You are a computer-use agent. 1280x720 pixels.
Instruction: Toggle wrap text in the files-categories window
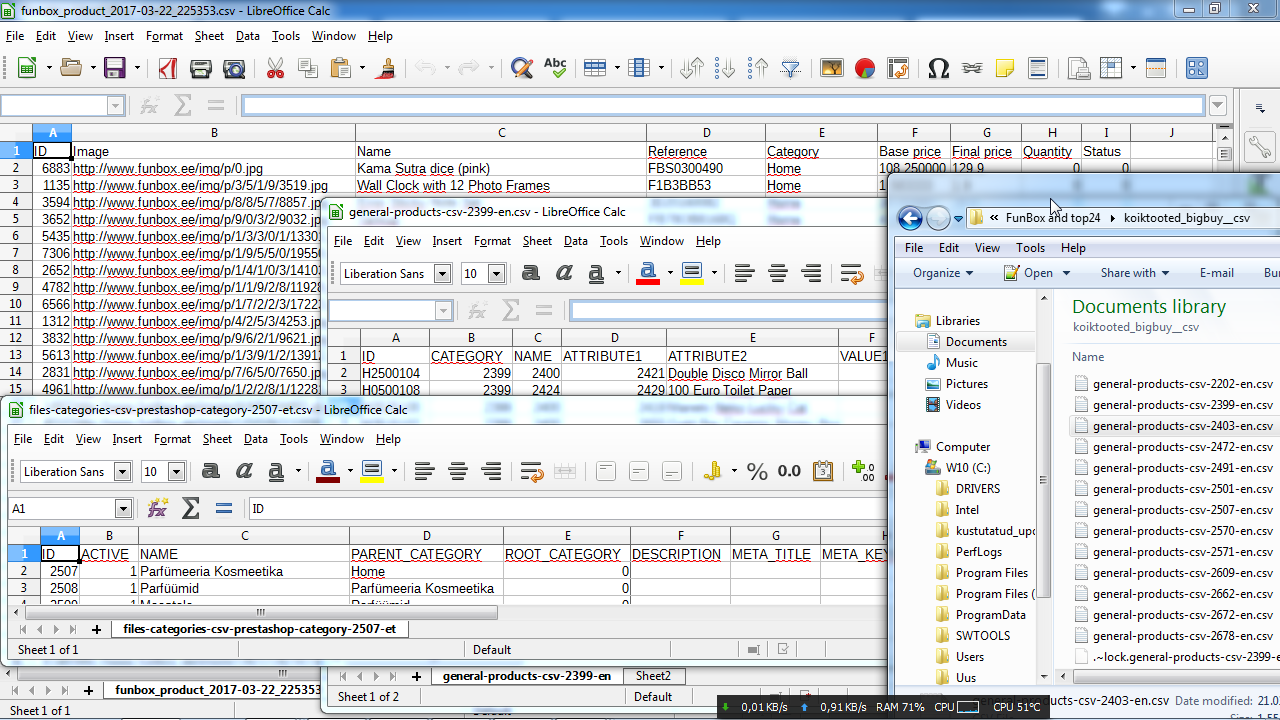coord(531,471)
